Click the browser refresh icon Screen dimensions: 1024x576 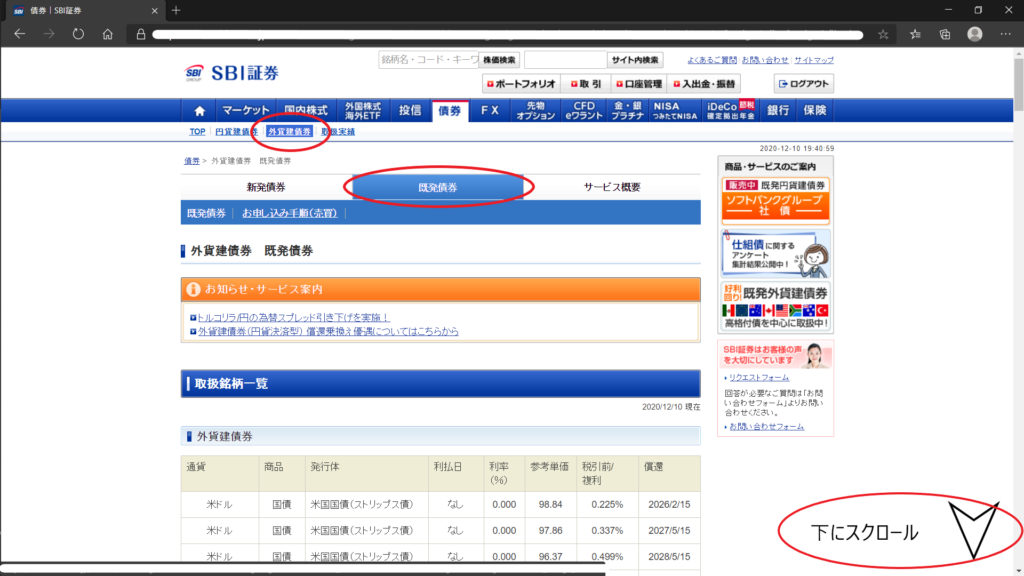coord(78,34)
